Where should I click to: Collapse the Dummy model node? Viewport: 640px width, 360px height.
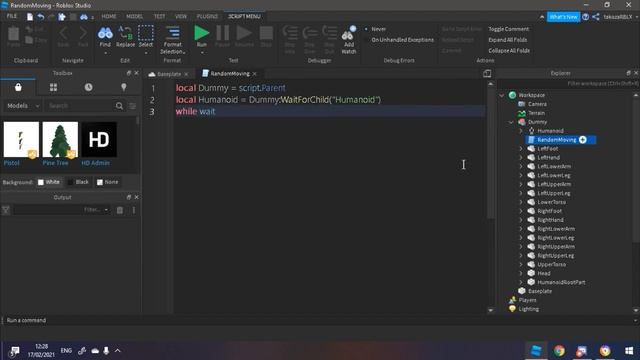pyautogui.click(x=511, y=122)
